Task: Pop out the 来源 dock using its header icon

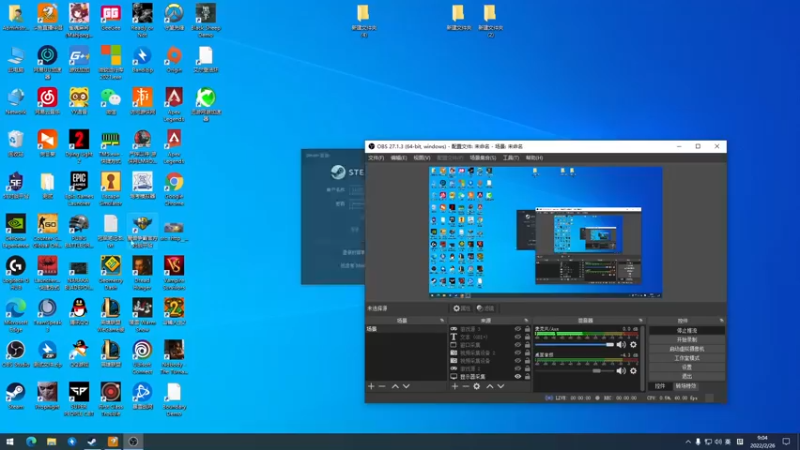Action: [526, 320]
